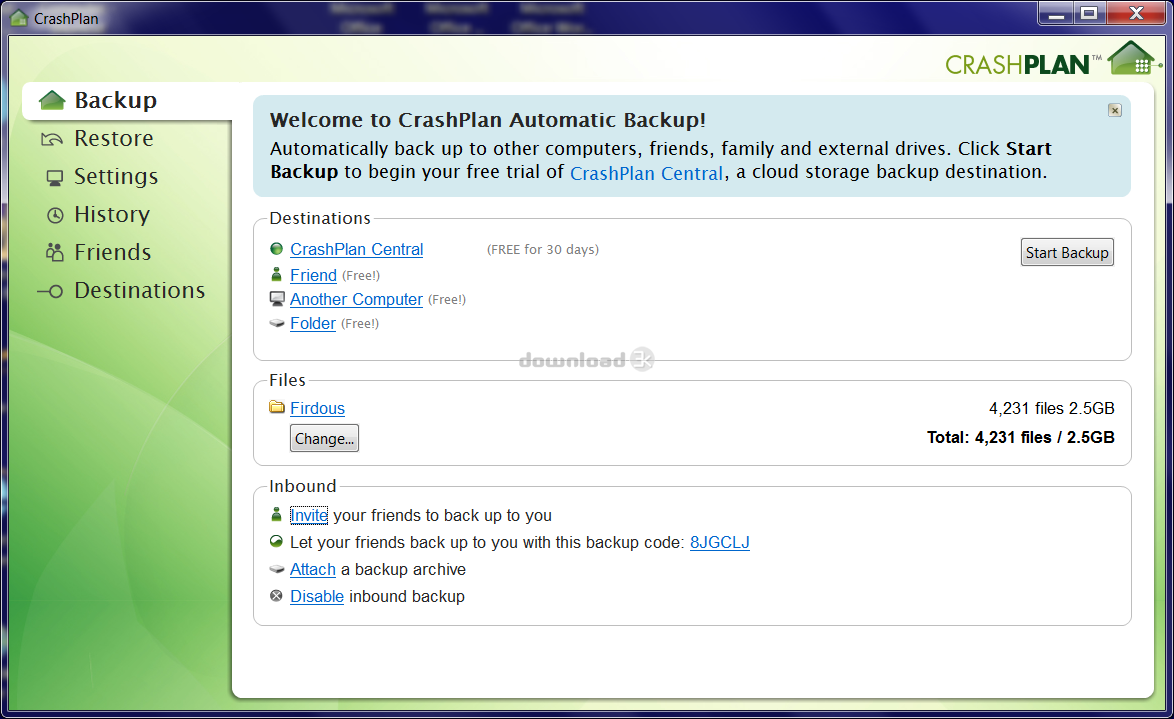Open the Backup tab
This screenshot has width=1174, height=719.
coord(115,100)
